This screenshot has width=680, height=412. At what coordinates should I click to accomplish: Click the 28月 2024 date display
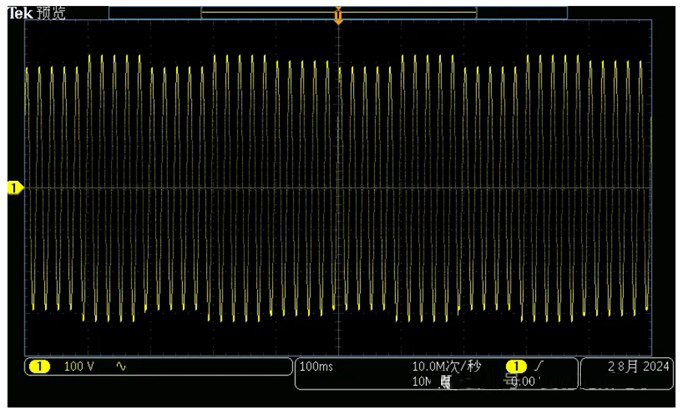point(629,367)
